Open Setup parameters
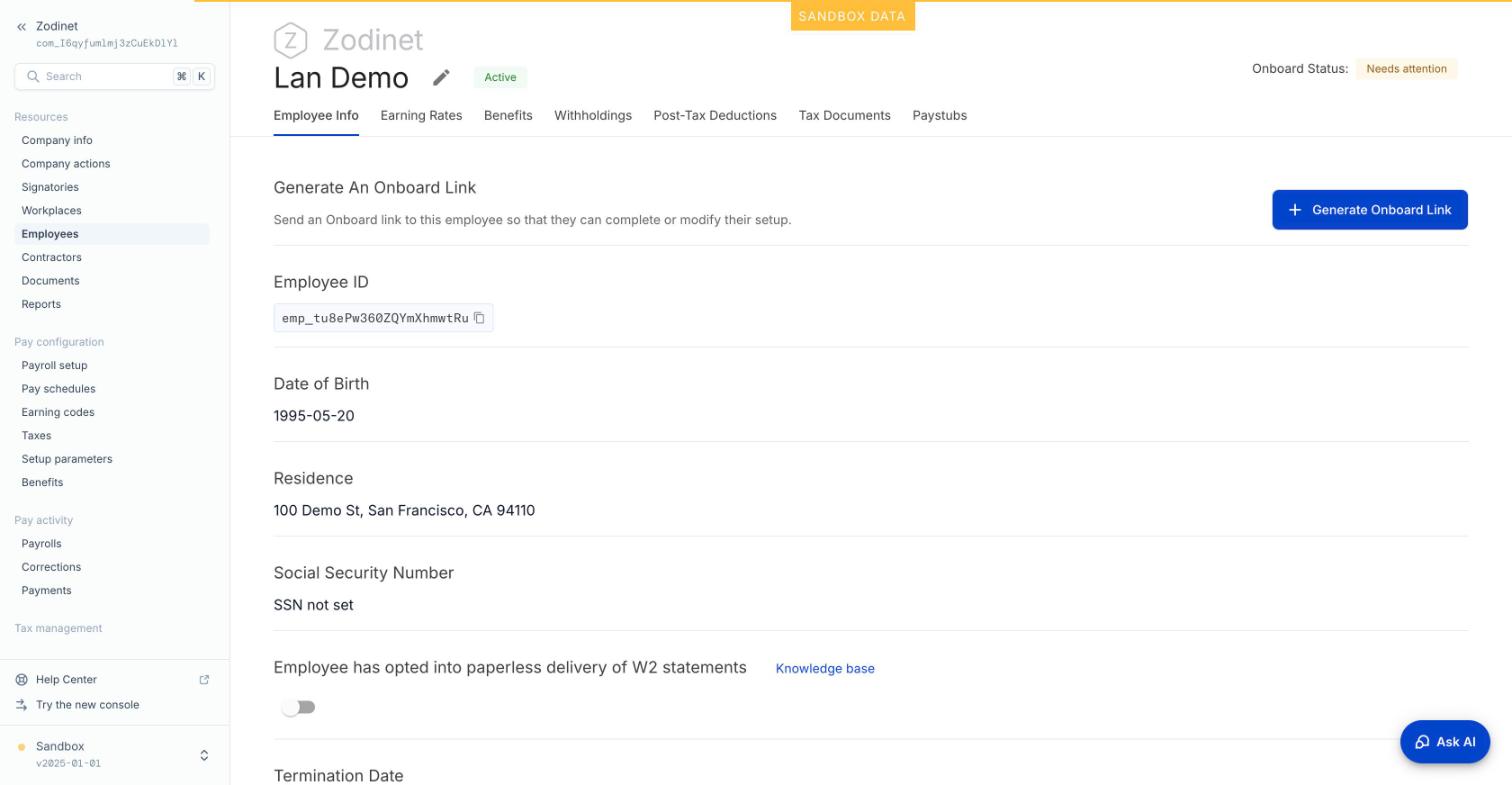1512x785 pixels. coord(67,459)
